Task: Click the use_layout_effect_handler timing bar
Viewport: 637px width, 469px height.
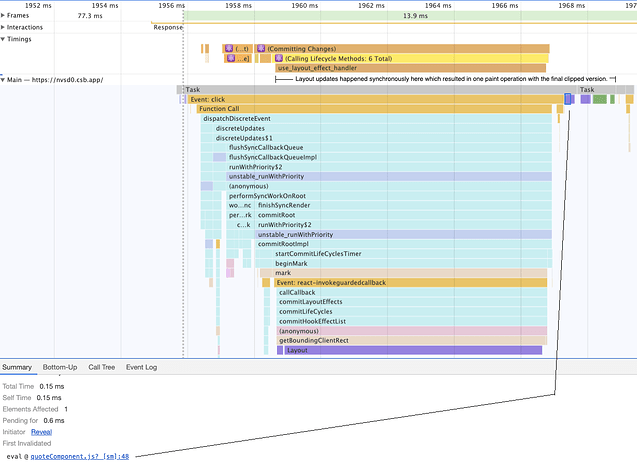Action: point(411,68)
